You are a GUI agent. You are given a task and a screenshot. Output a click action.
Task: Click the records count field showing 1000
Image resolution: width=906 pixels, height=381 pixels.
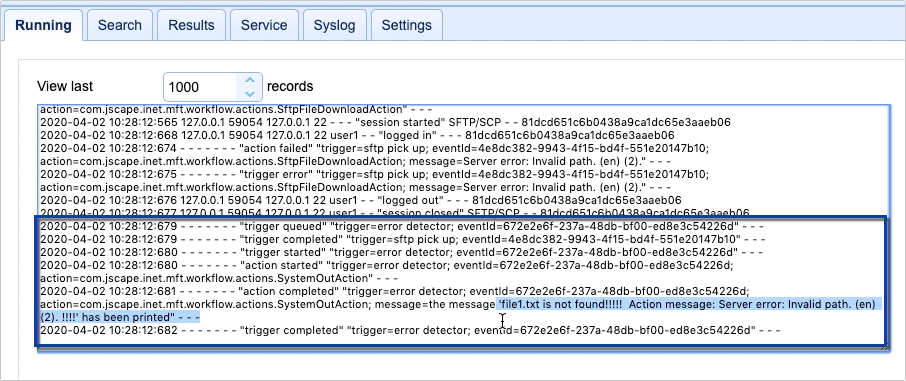click(200, 87)
